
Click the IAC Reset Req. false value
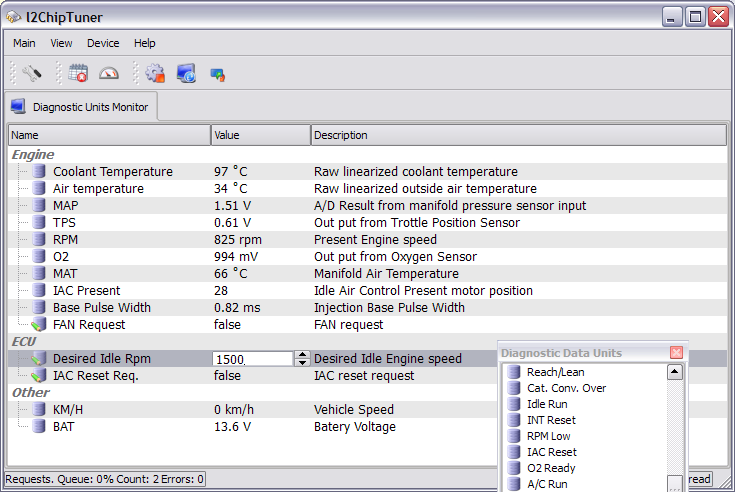pyautogui.click(x=227, y=375)
